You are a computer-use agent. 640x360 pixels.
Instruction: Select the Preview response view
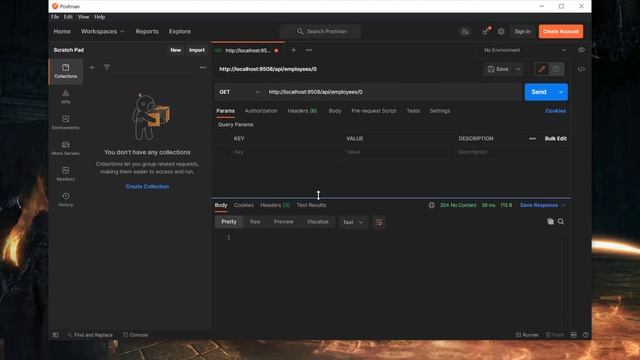tap(283, 222)
